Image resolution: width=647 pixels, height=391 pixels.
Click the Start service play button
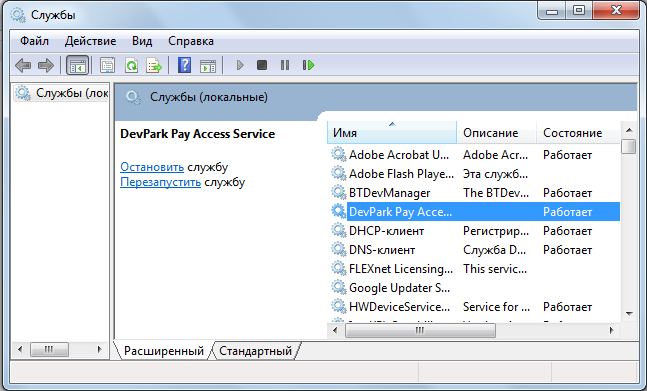point(240,65)
